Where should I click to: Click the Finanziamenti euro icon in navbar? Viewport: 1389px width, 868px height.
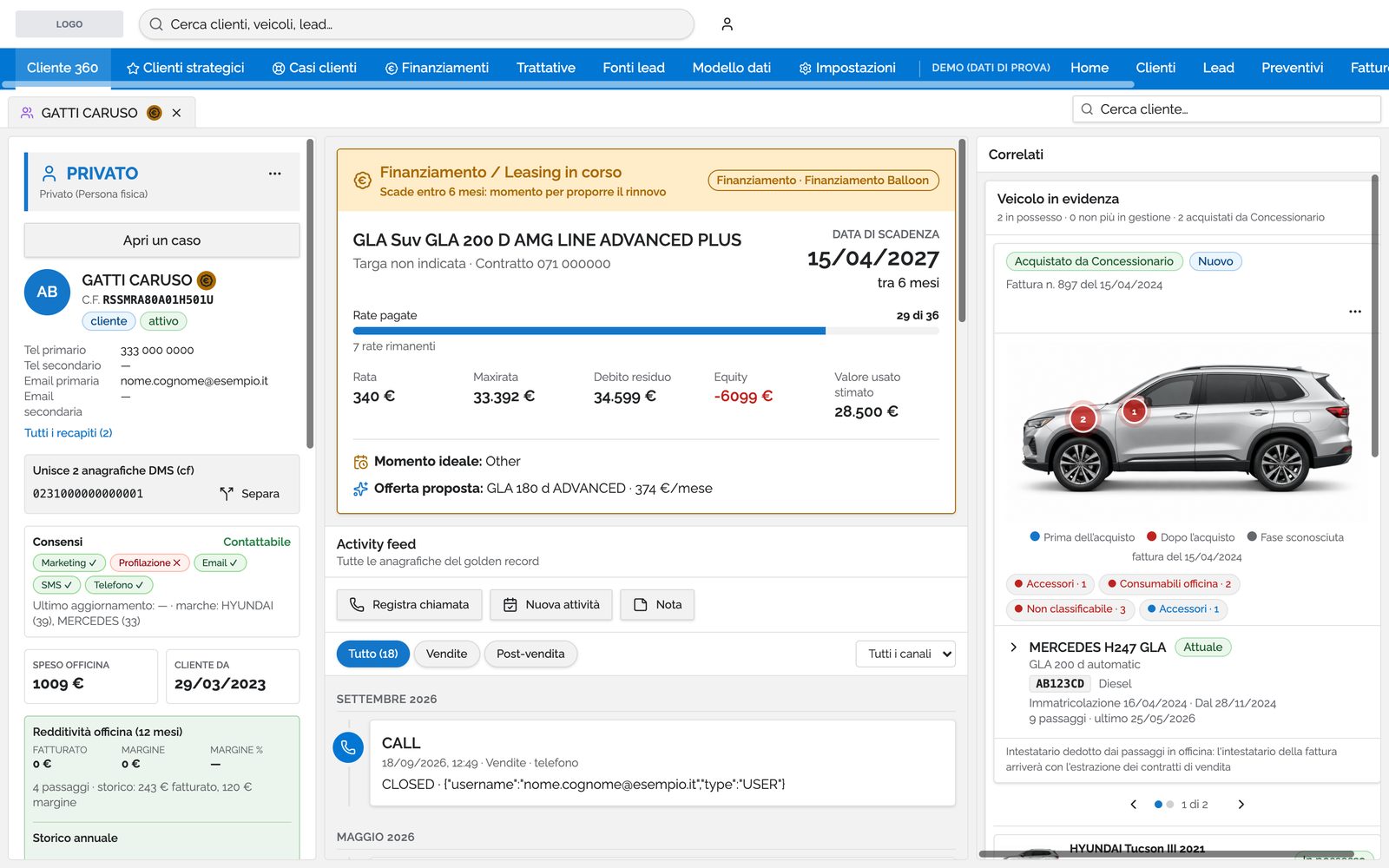pos(392,68)
